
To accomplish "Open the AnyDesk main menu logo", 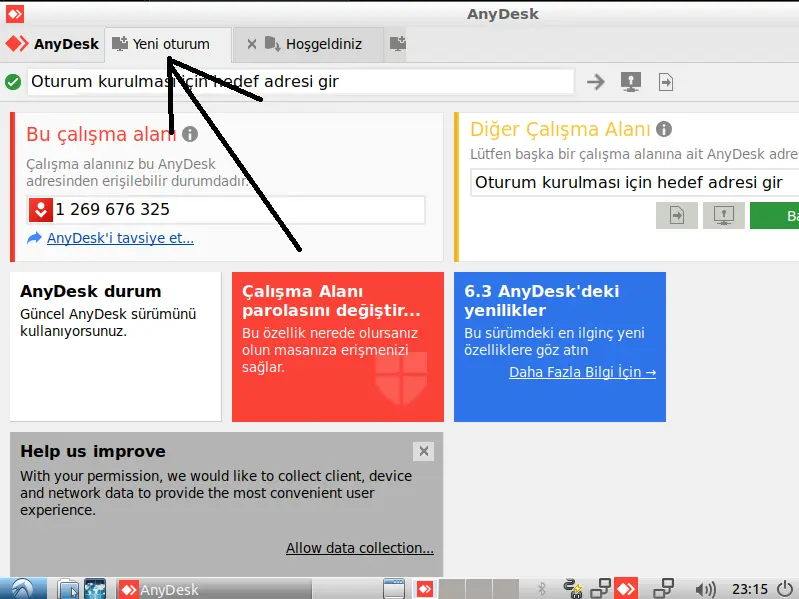I will tap(52, 44).
